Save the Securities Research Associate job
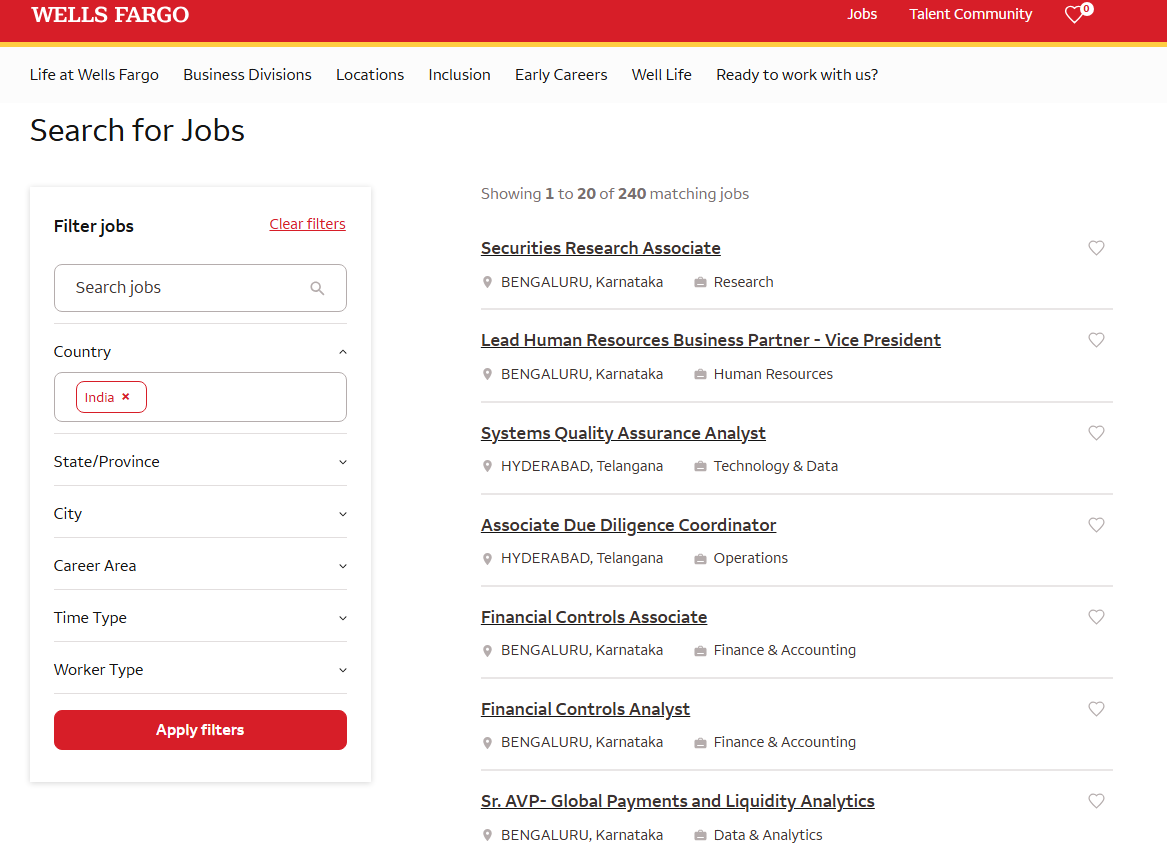Viewport: 1167px width, 847px height. 1096,248
